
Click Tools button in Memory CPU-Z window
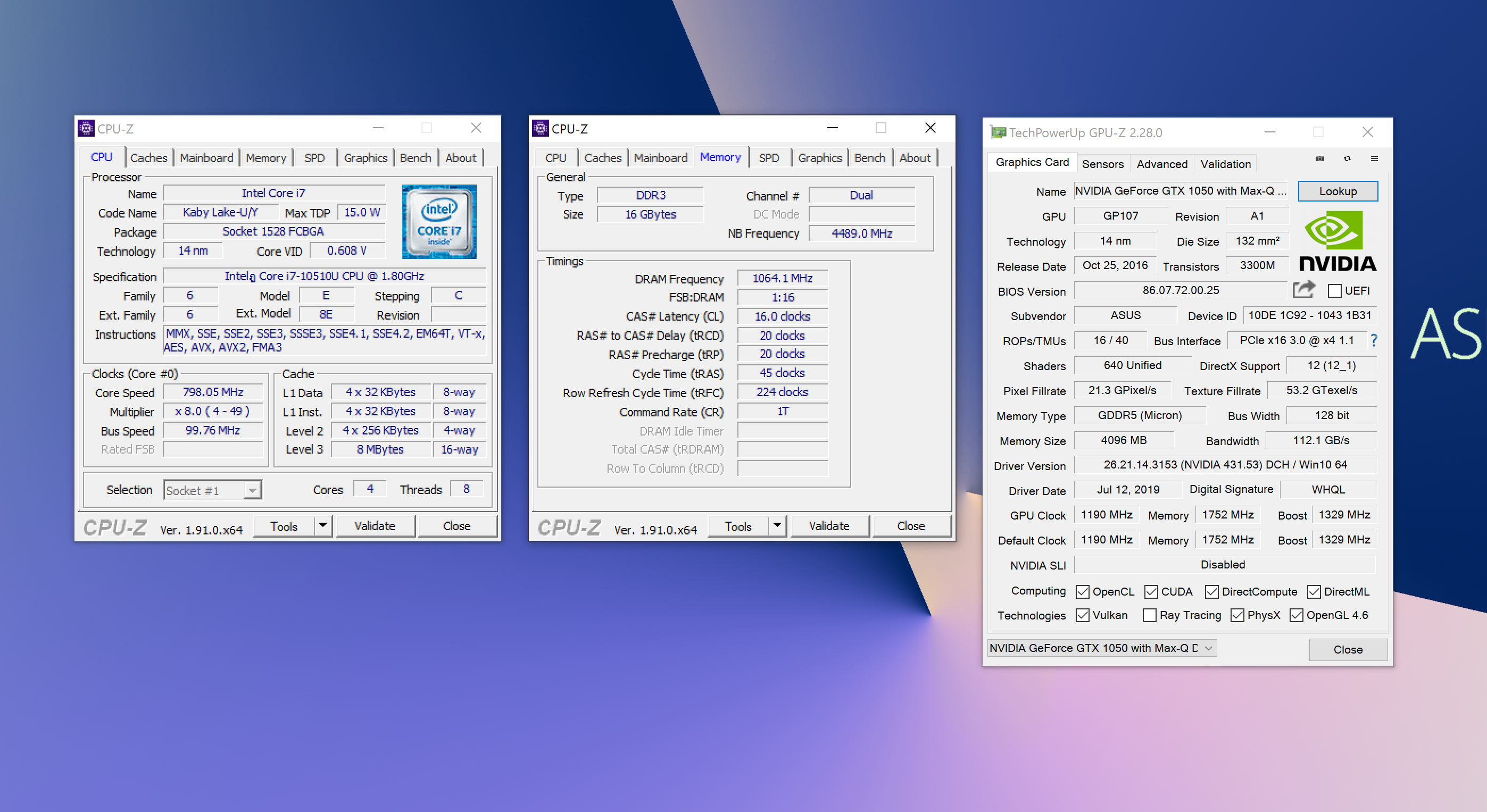point(738,526)
